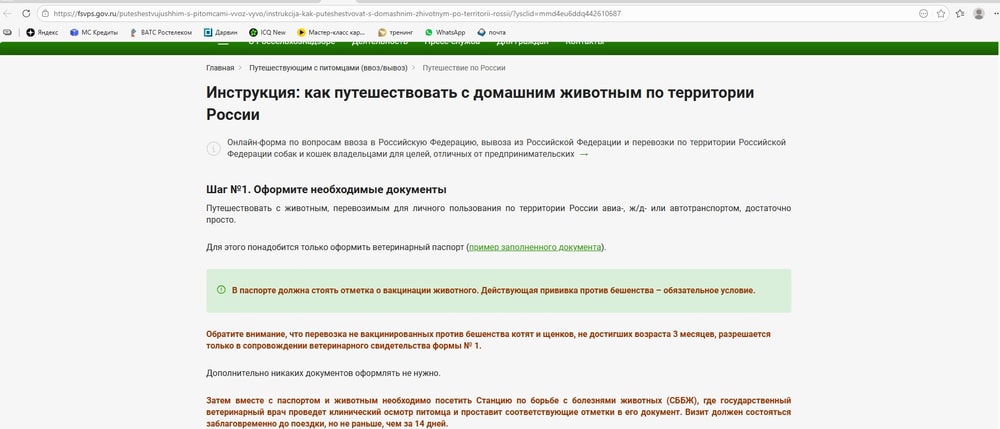Open the Мастер-класс bookmark

331,32
